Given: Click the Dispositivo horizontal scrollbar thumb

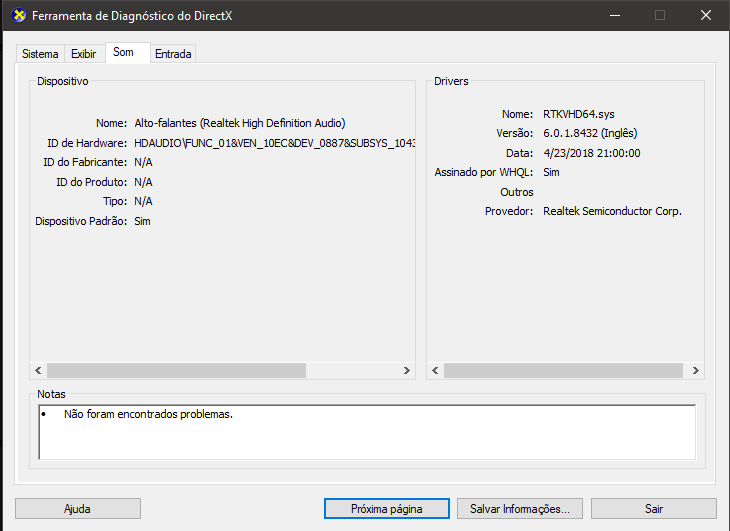Looking at the screenshot, I should point(176,370).
